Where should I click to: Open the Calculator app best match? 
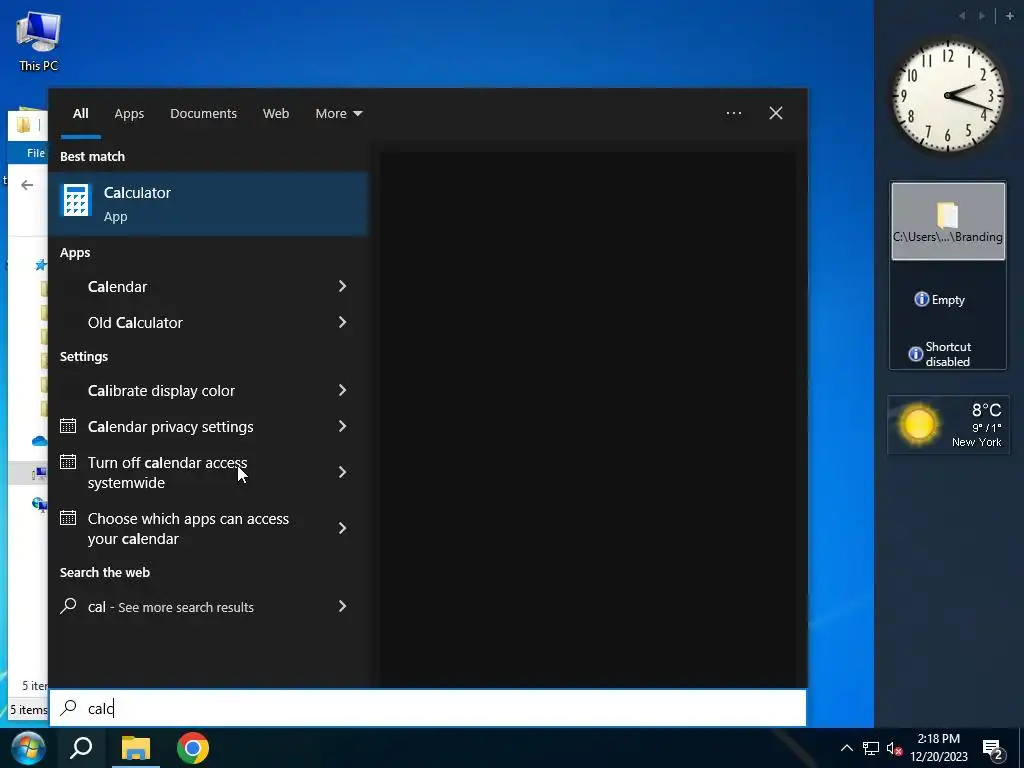pos(208,204)
